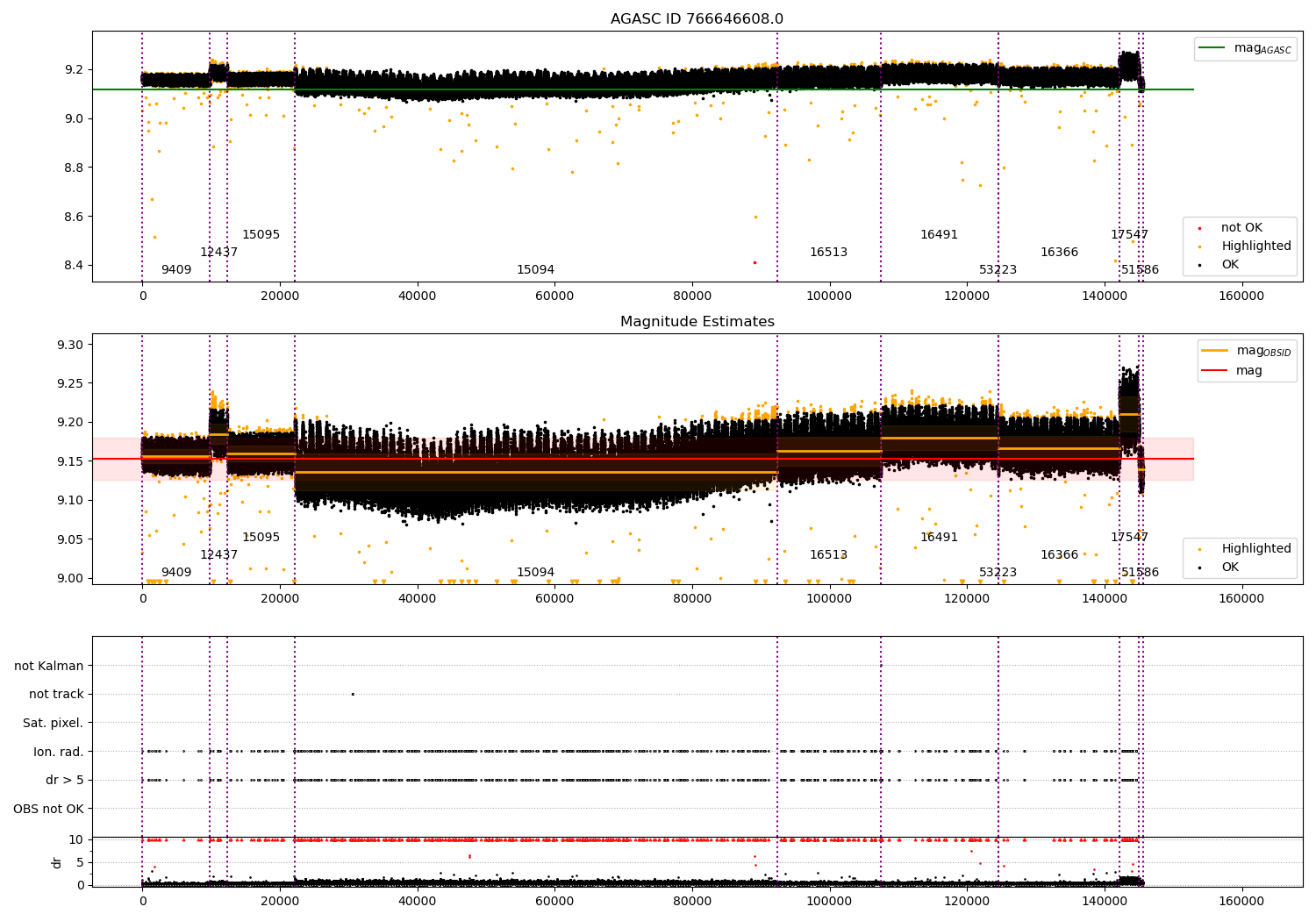Click the "OBS not OK" axis label

click(x=49, y=809)
